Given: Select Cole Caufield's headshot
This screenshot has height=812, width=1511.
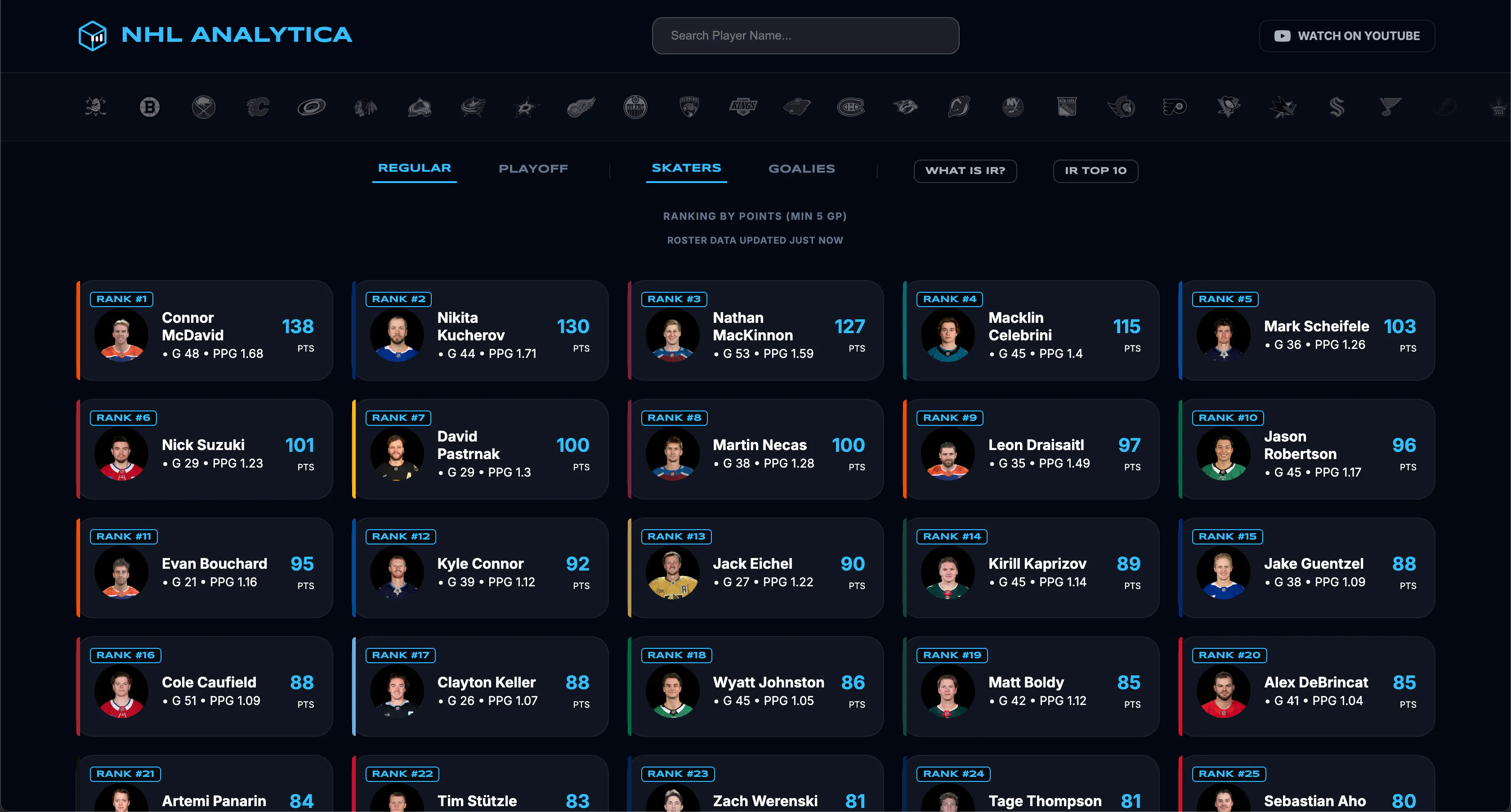Looking at the screenshot, I should point(121,691).
